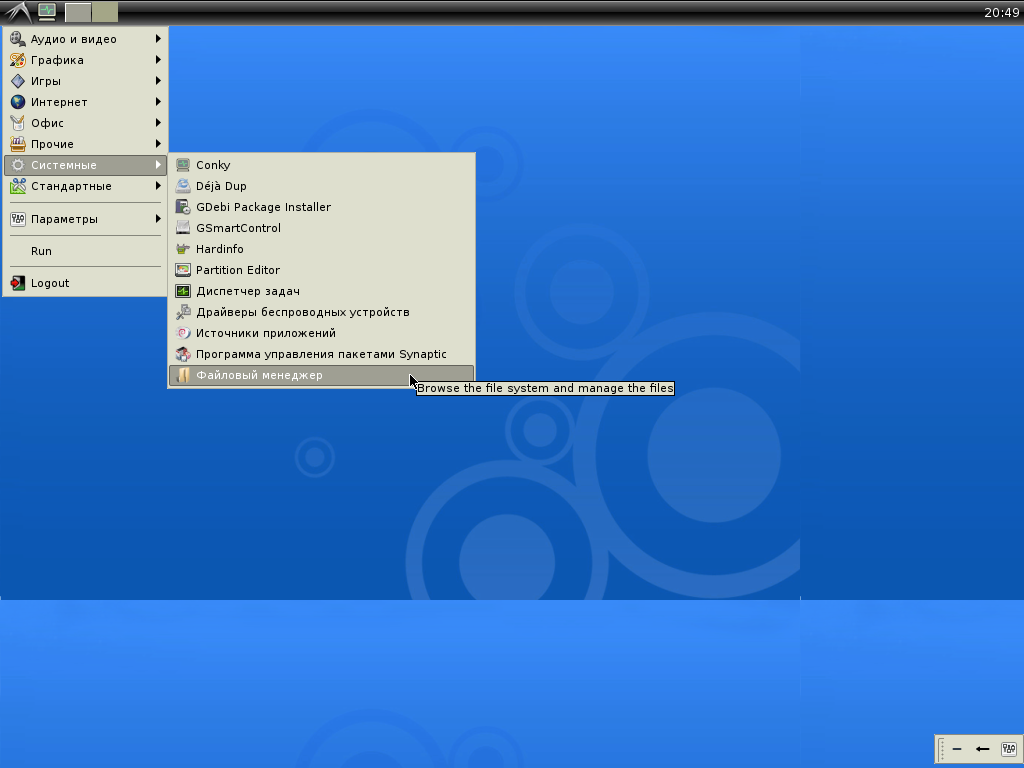Click the GSmartControl drive icon
Viewport: 1024px width, 768px height.
click(183, 228)
